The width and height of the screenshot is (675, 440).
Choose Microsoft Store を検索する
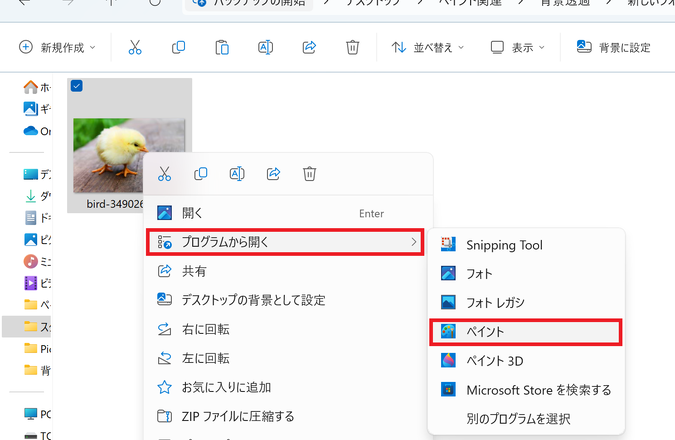pyautogui.click(x=526, y=390)
